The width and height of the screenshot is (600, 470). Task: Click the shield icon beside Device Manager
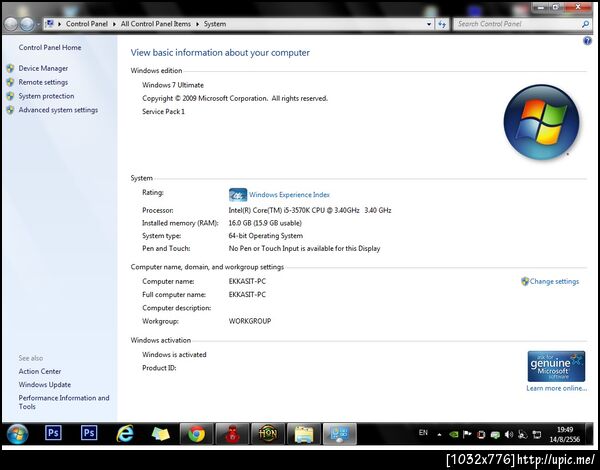[10, 69]
